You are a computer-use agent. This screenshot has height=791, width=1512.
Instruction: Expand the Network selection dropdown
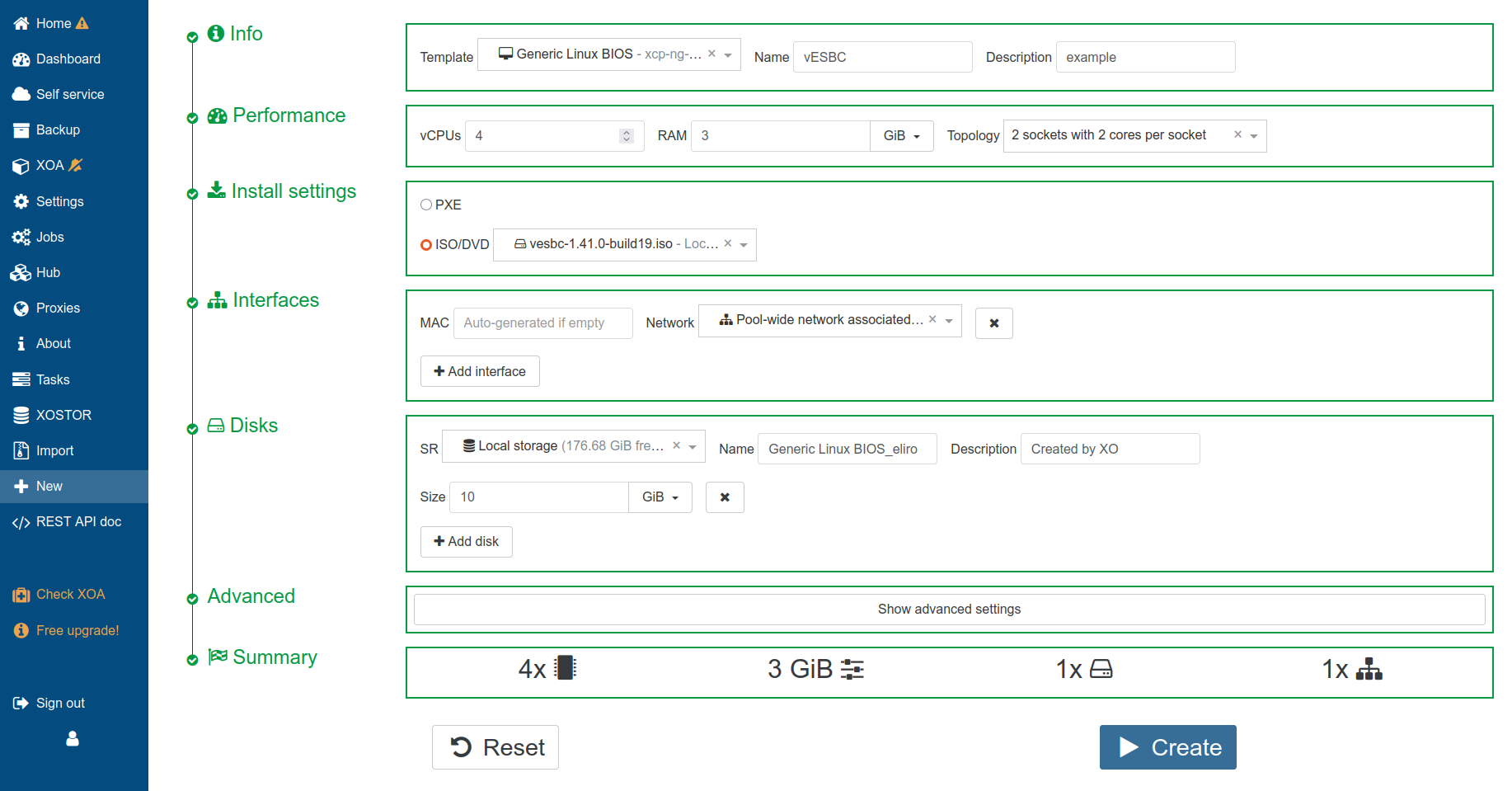[949, 320]
